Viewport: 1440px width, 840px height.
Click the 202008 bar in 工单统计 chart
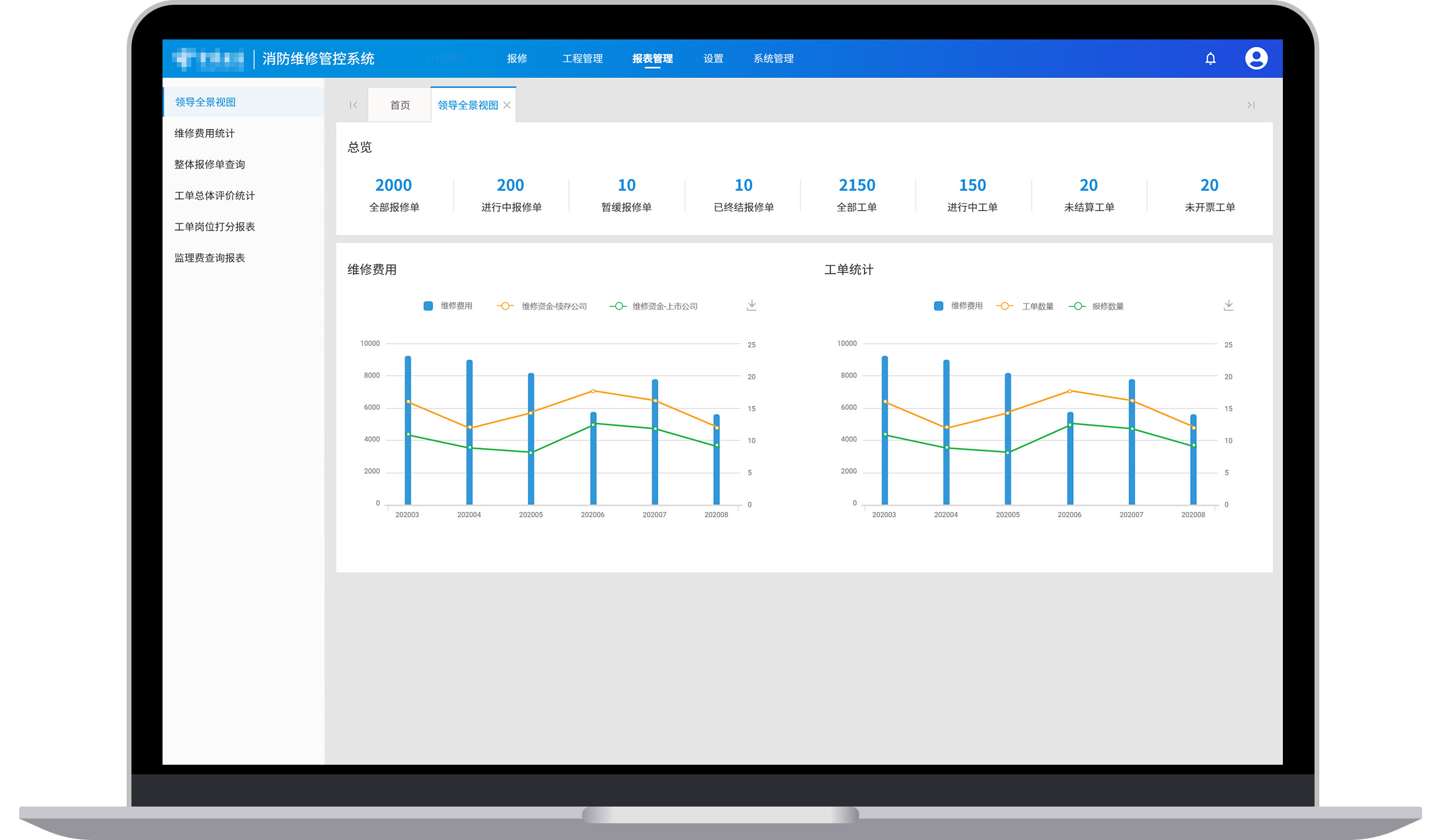click(x=1193, y=459)
